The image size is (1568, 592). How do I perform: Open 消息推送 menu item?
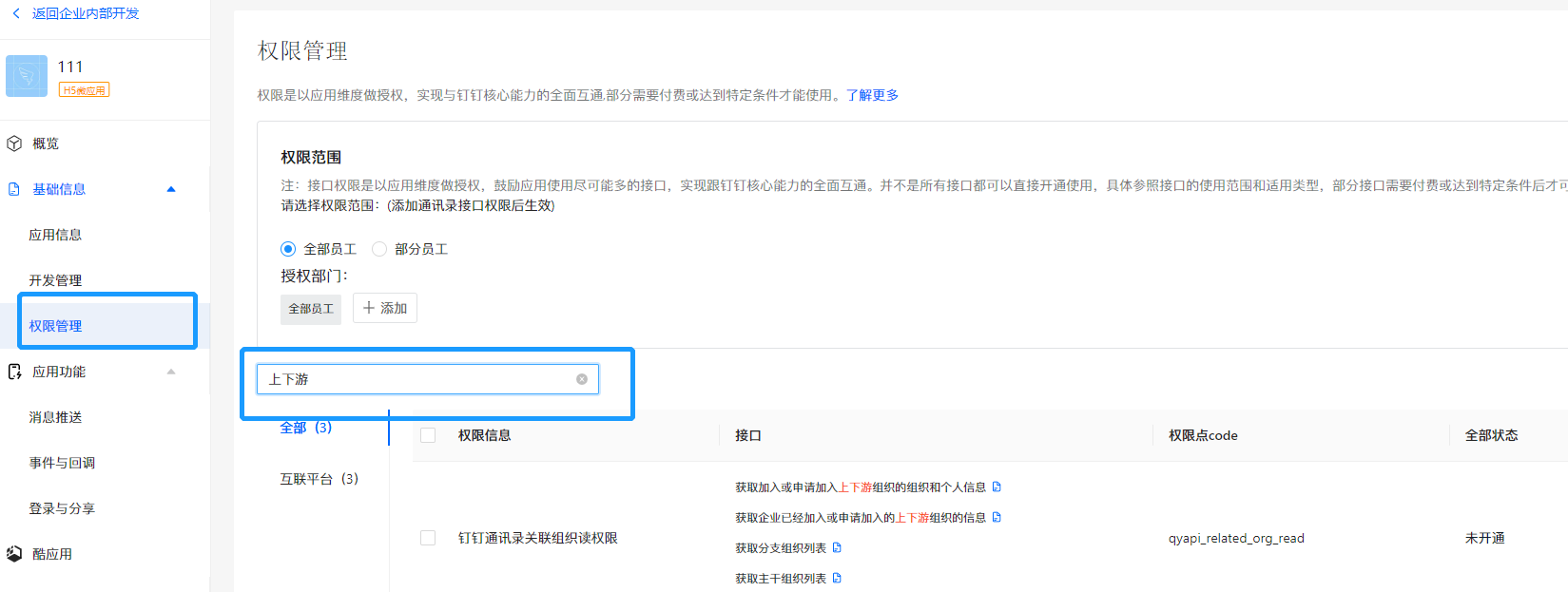pyautogui.click(x=55, y=417)
